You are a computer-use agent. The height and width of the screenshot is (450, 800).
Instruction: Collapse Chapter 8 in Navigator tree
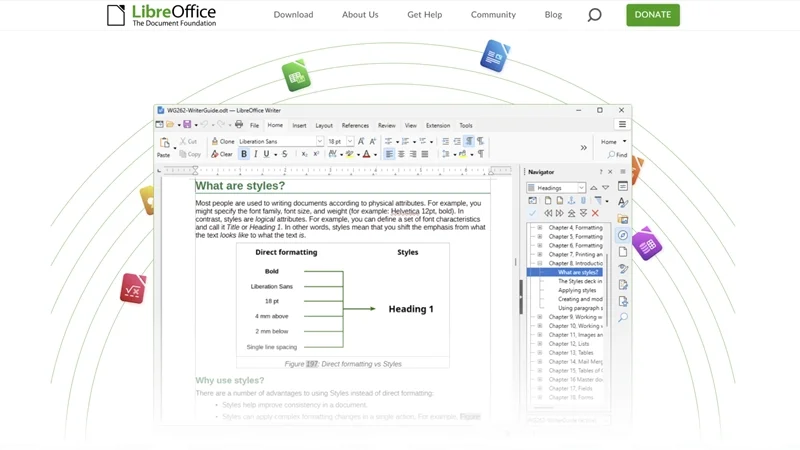point(540,263)
